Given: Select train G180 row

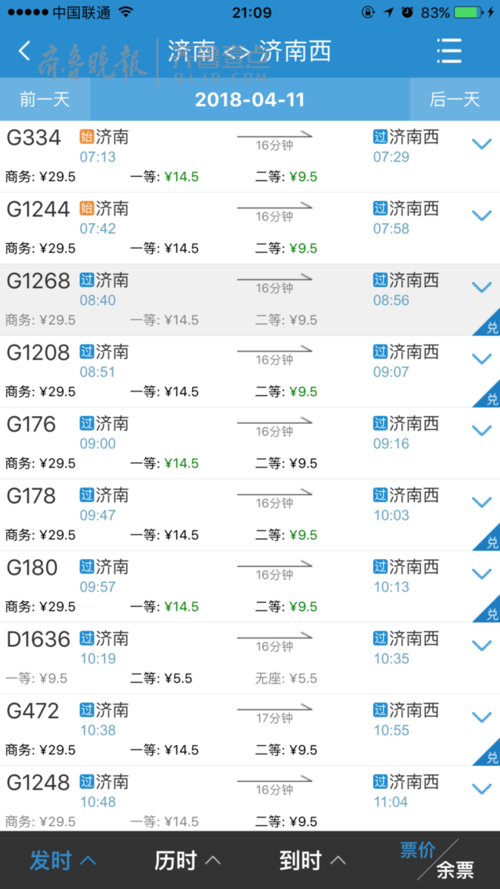Looking at the screenshot, I should (x=250, y=586).
